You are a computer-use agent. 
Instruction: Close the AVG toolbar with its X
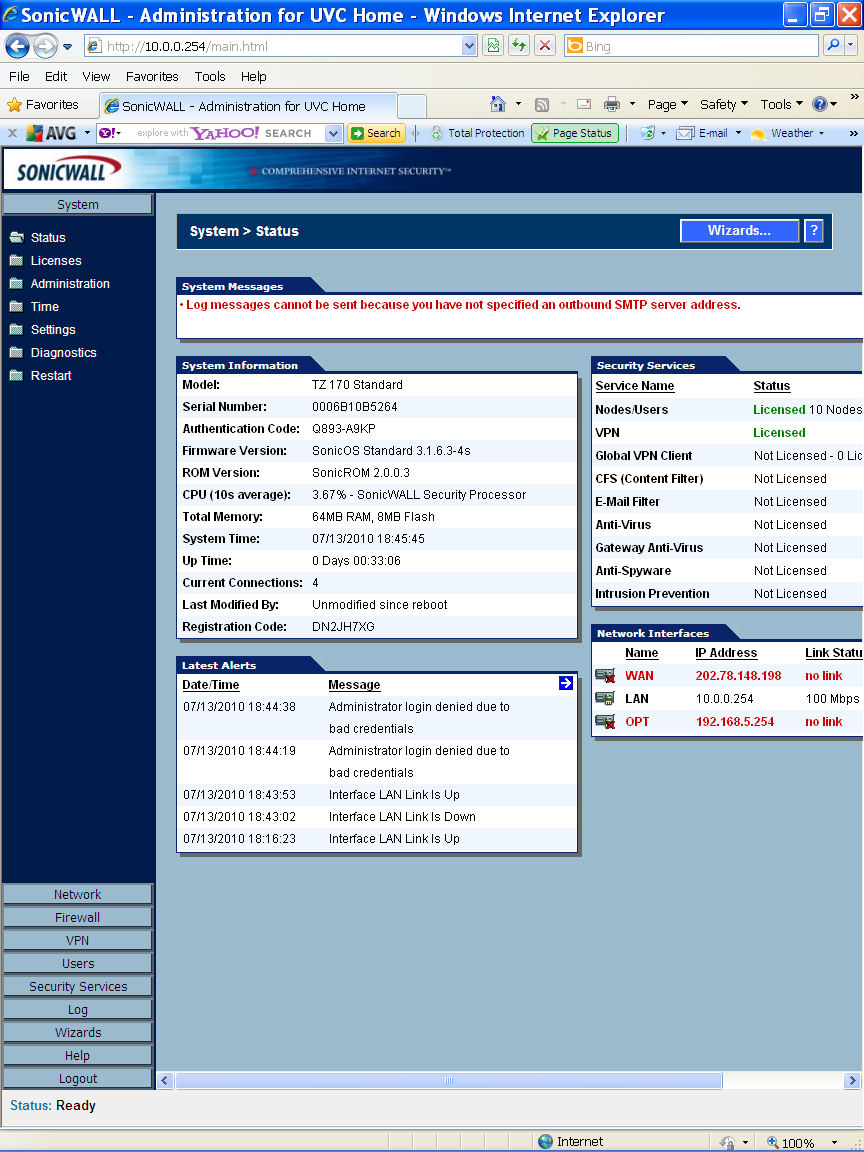(12, 133)
